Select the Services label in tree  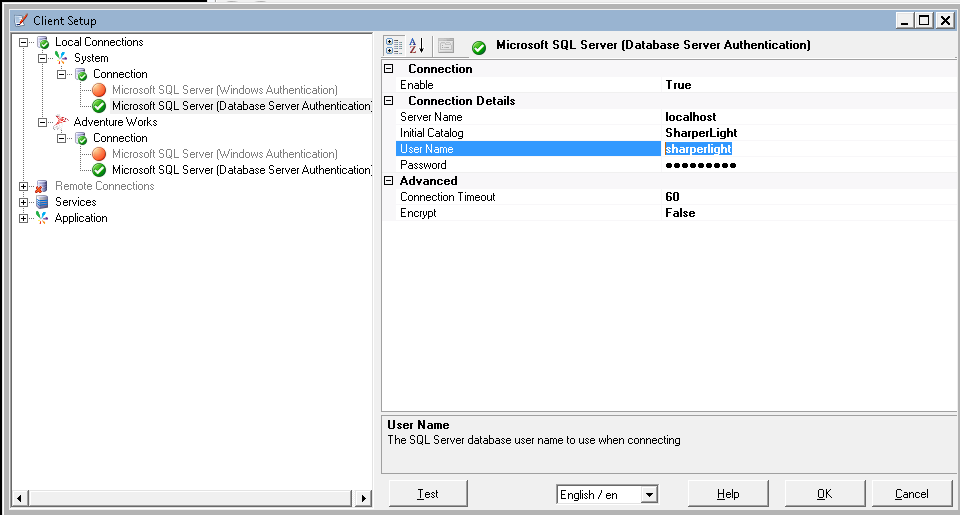[x=75, y=202]
